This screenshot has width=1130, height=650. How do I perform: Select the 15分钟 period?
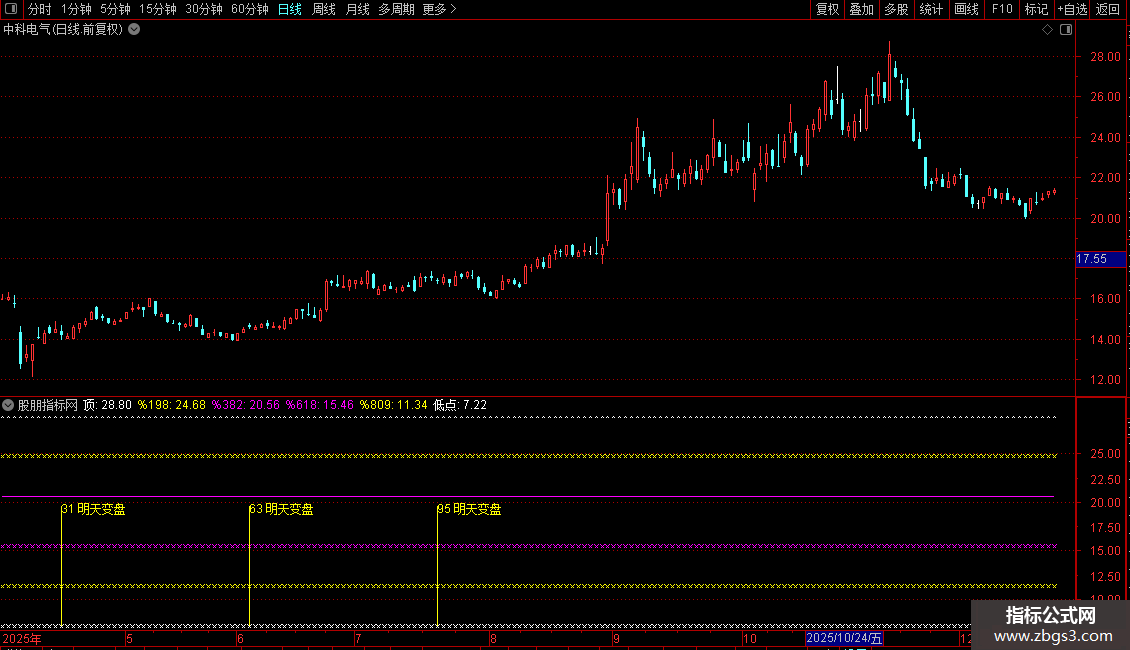click(157, 9)
